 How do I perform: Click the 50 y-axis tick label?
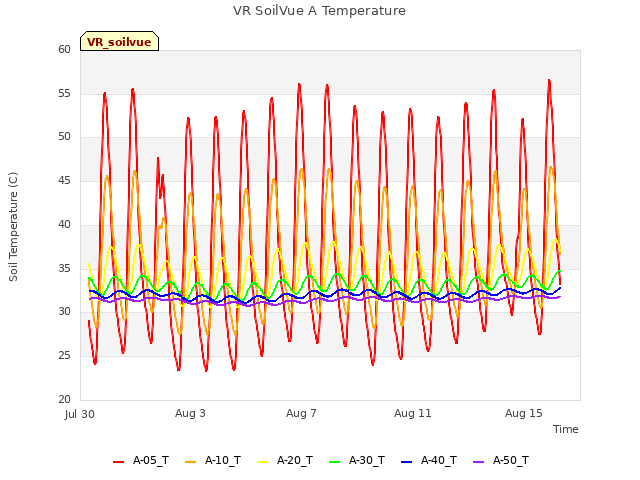[64, 137]
